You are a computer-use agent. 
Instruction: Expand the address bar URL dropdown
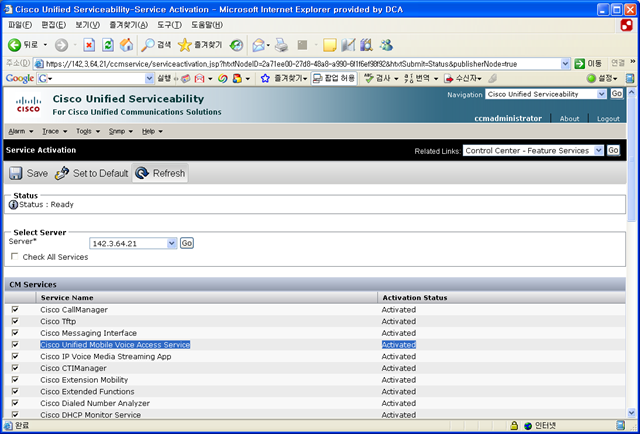tap(565, 64)
